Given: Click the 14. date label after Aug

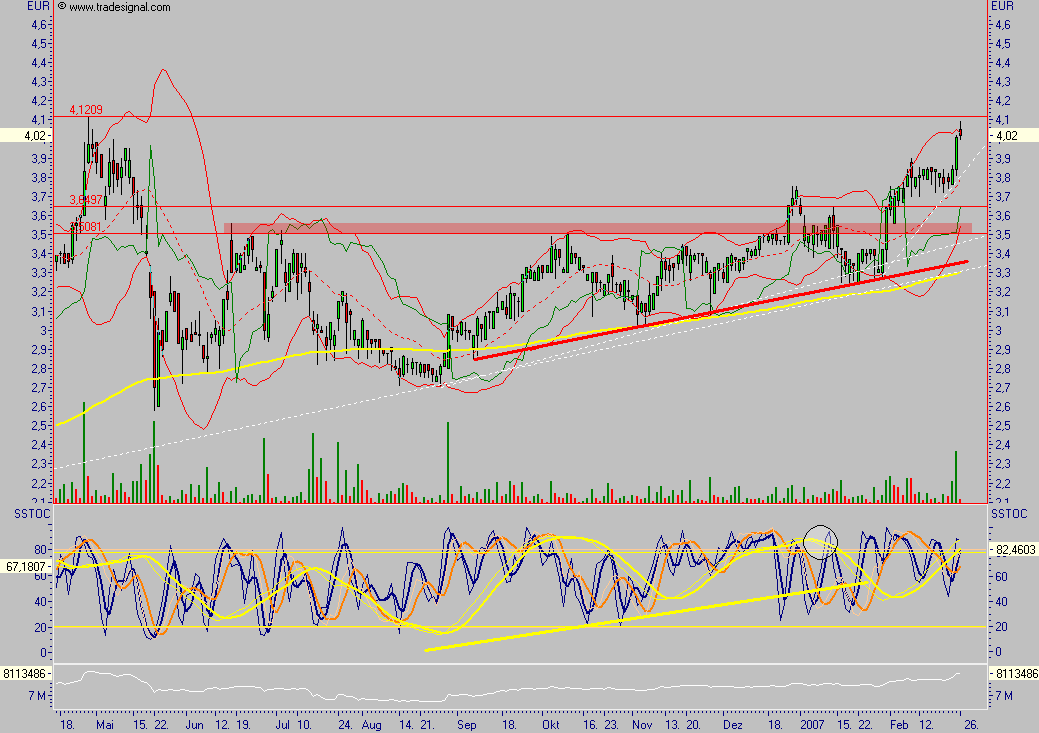Looking at the screenshot, I should pos(406,724).
